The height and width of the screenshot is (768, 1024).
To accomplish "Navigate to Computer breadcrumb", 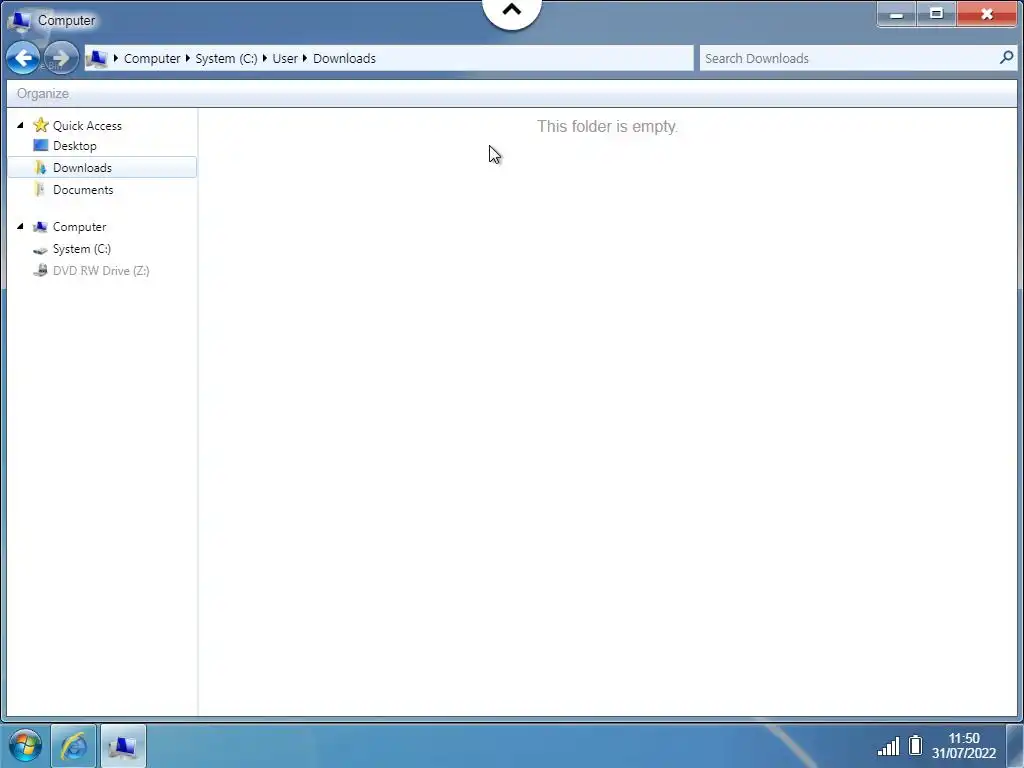I will (152, 58).
